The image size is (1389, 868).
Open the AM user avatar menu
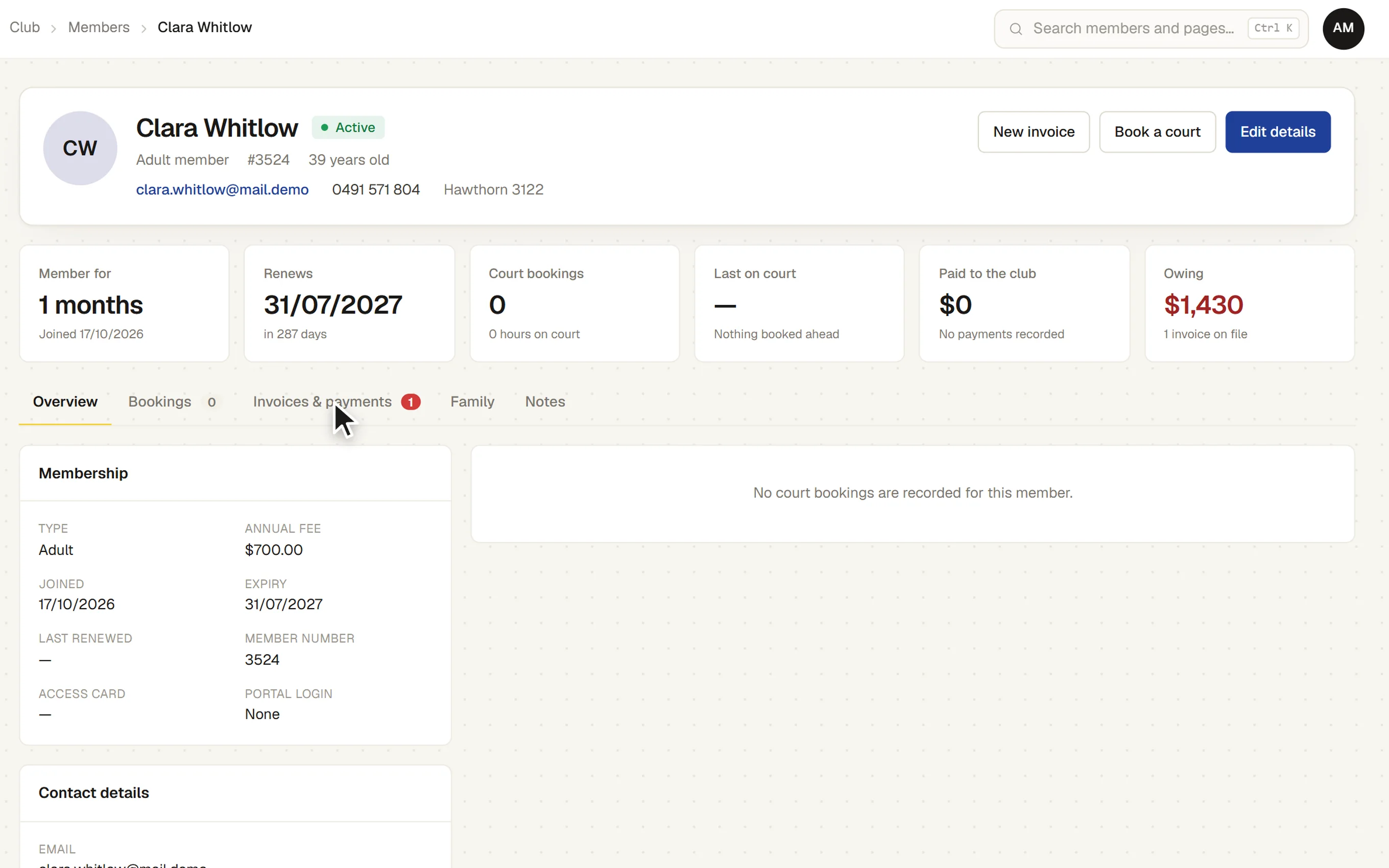pos(1343,29)
